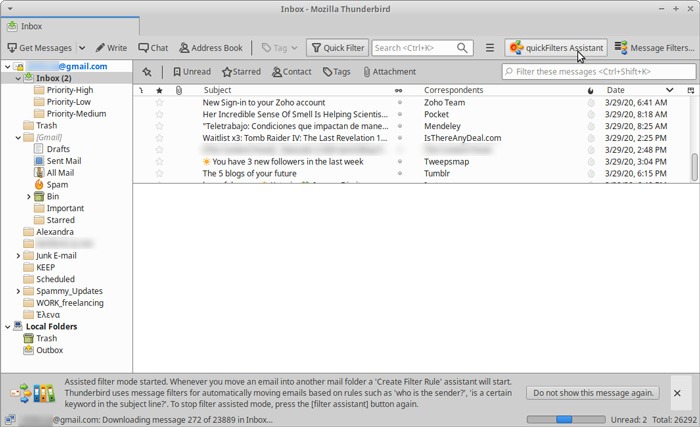
Task: Open the window menu arrow in title bar
Action: (10, 9)
